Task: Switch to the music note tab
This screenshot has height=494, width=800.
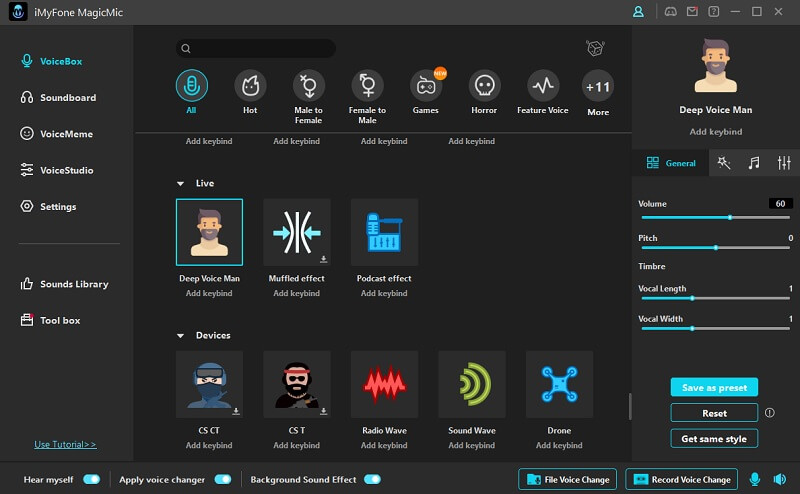Action: 754,163
